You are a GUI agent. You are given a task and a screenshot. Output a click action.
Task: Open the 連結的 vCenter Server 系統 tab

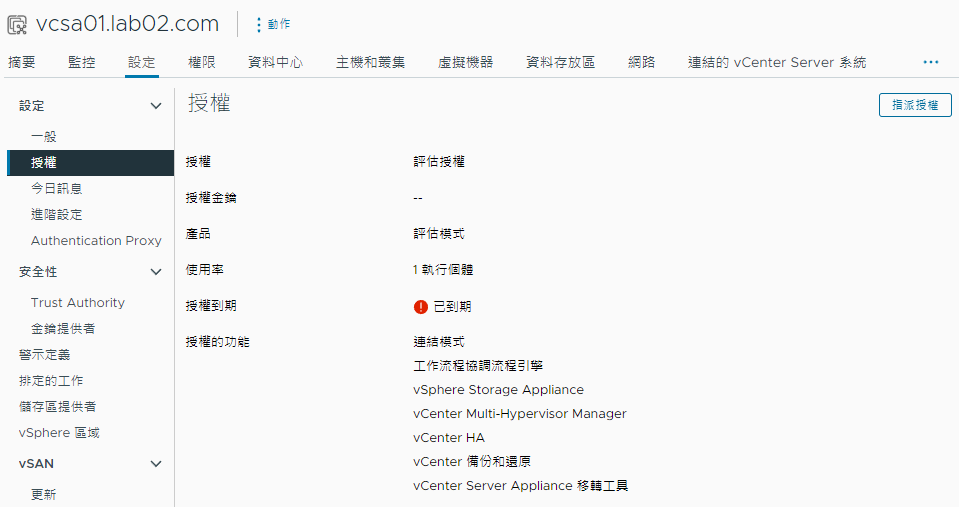coord(777,62)
